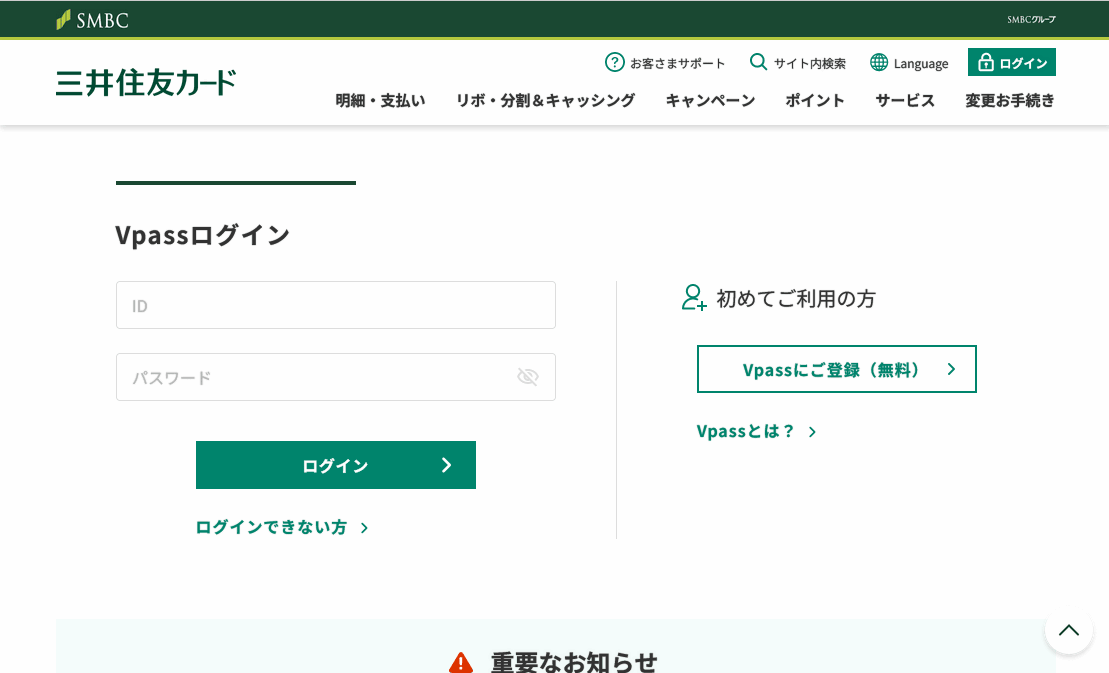
Task: Click chevron next to Vpassとは?
Action: [813, 432]
